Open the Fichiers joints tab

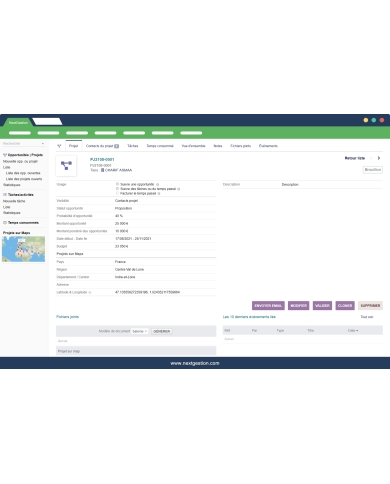[241, 146]
